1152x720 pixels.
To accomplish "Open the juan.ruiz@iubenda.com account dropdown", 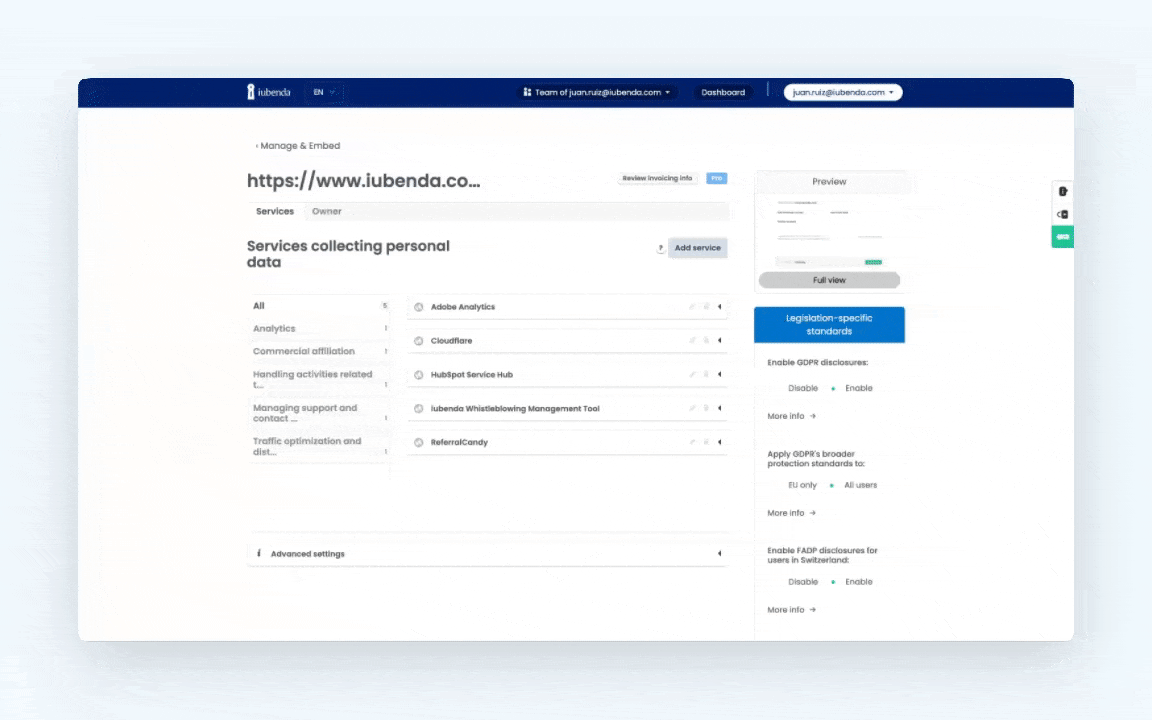I will point(843,93).
